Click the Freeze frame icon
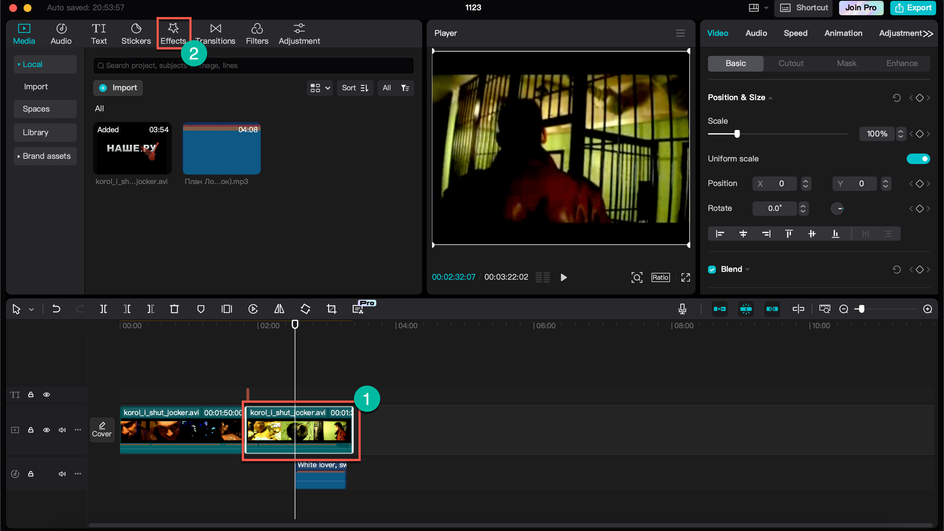The height and width of the screenshot is (531, 944). [x=226, y=309]
